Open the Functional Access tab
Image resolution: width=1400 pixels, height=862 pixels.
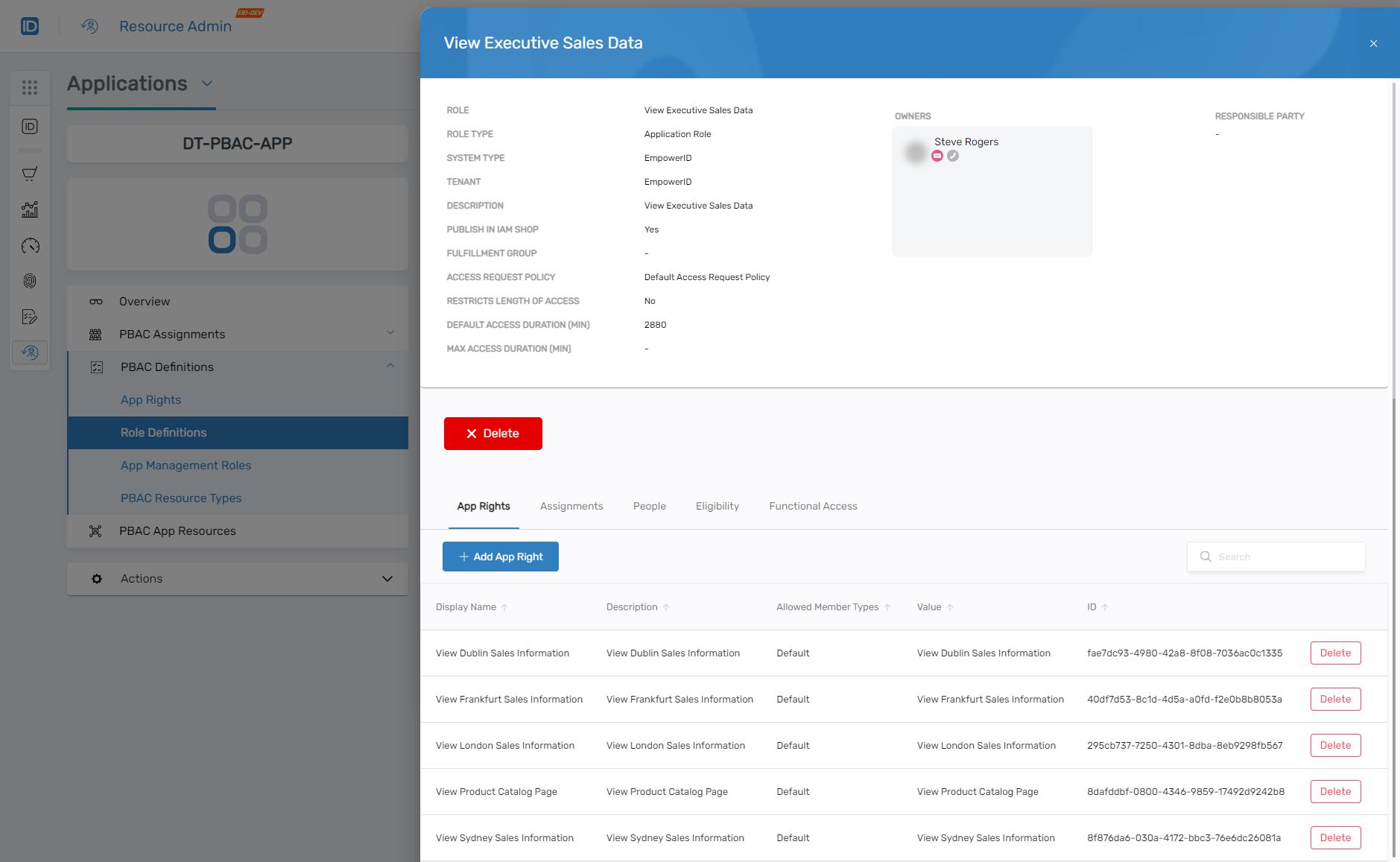812,506
